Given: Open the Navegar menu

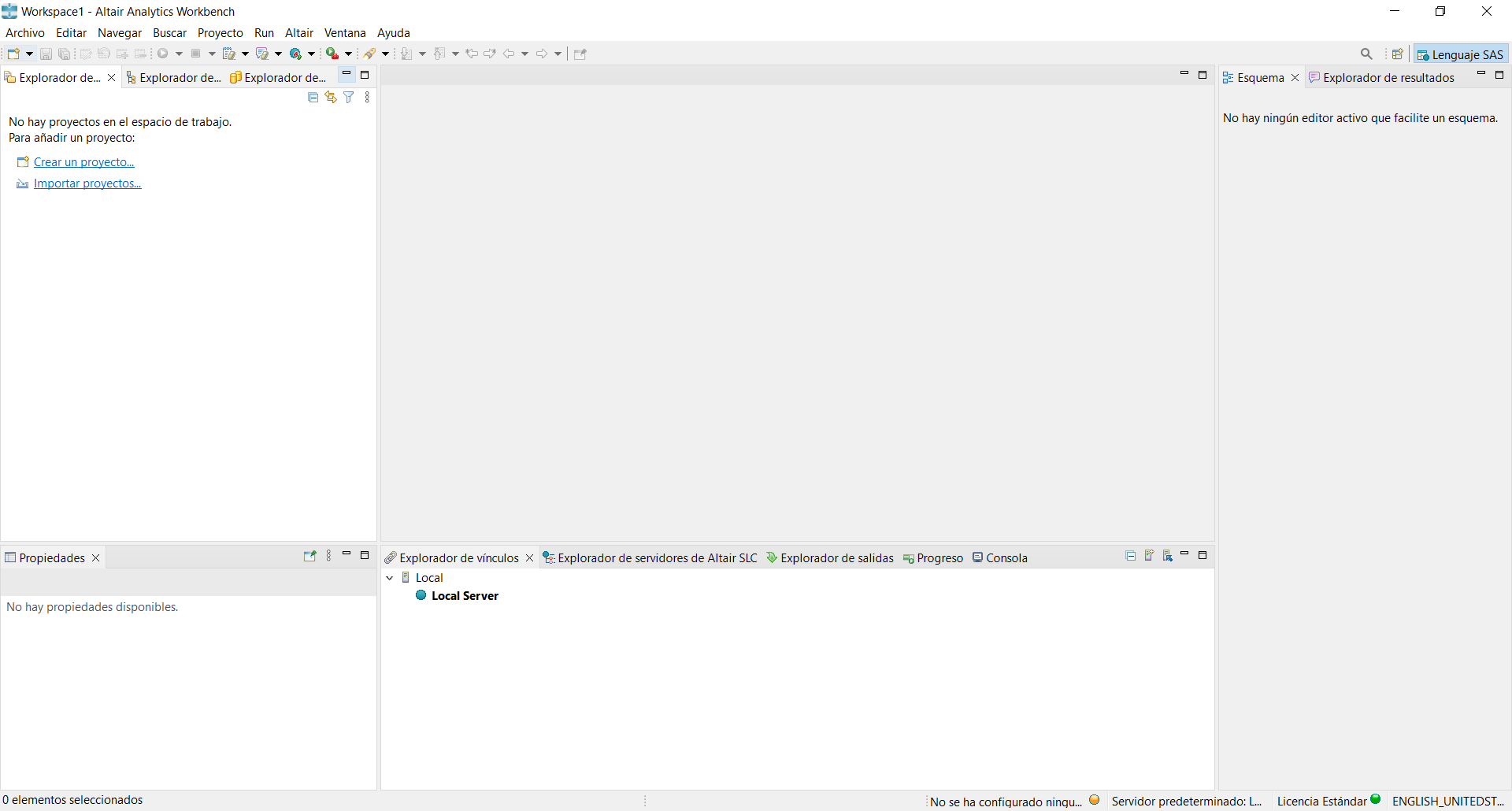Looking at the screenshot, I should [120, 33].
